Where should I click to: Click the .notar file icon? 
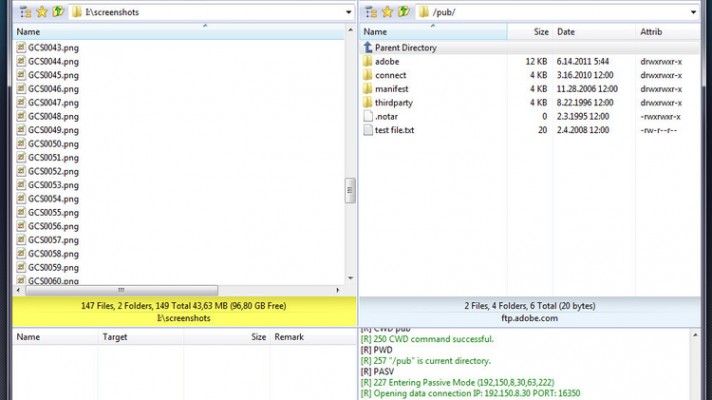[x=368, y=116]
